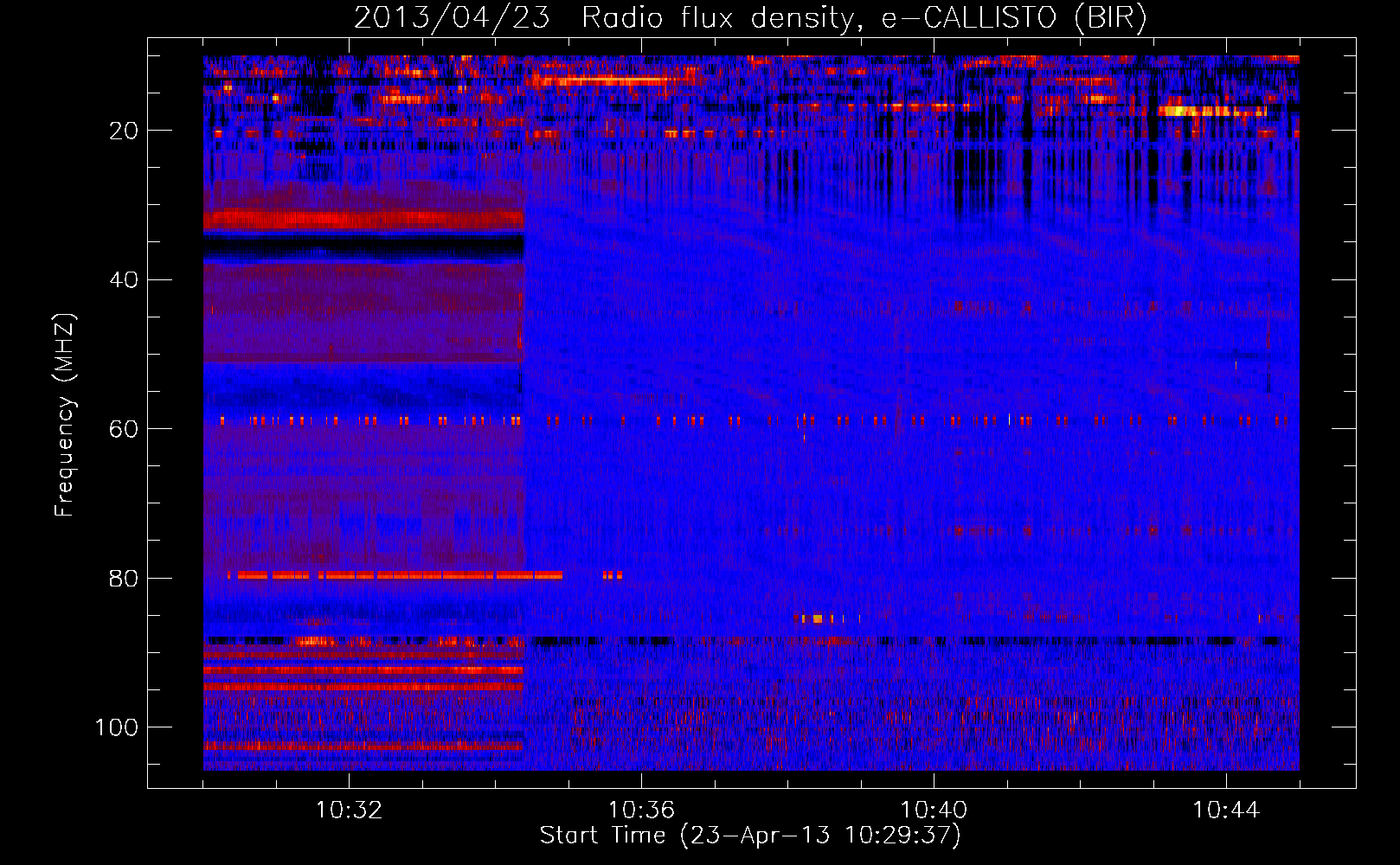This screenshot has width=1400, height=865.
Task: Click the '60' frequency tick label
Action: (x=124, y=430)
